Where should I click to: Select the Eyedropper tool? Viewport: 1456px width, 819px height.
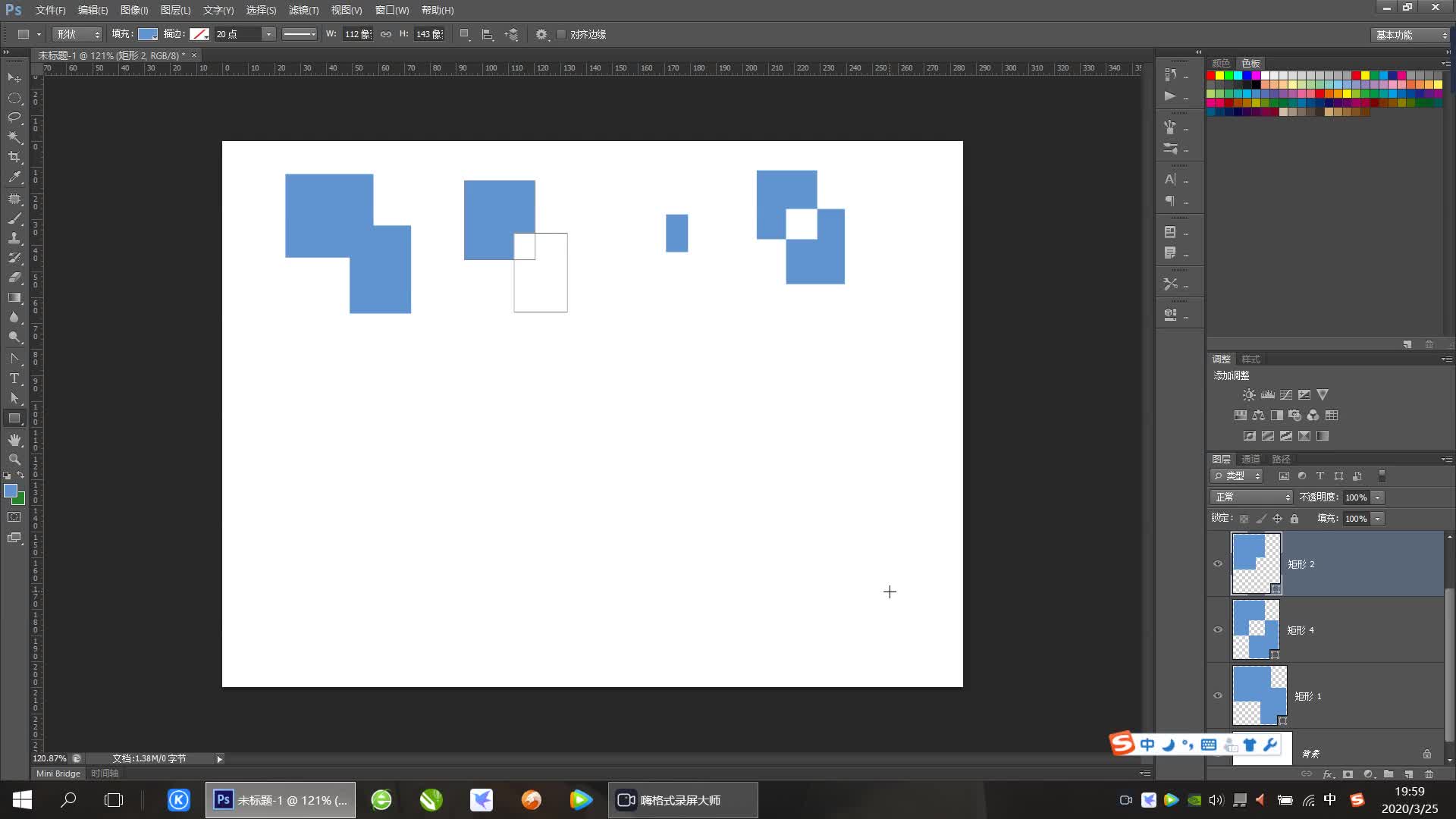14,177
